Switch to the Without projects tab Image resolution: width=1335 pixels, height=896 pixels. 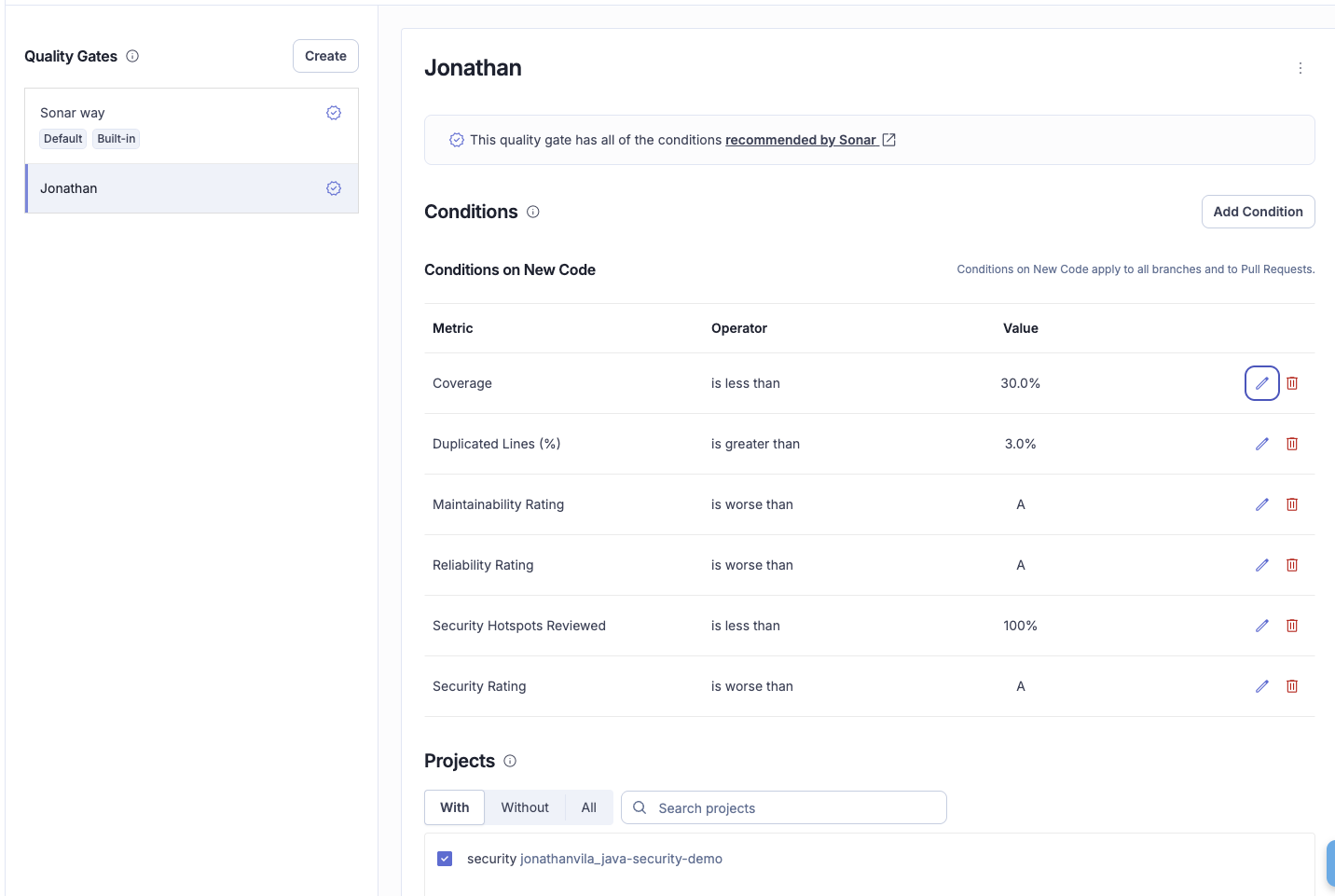pyautogui.click(x=524, y=807)
